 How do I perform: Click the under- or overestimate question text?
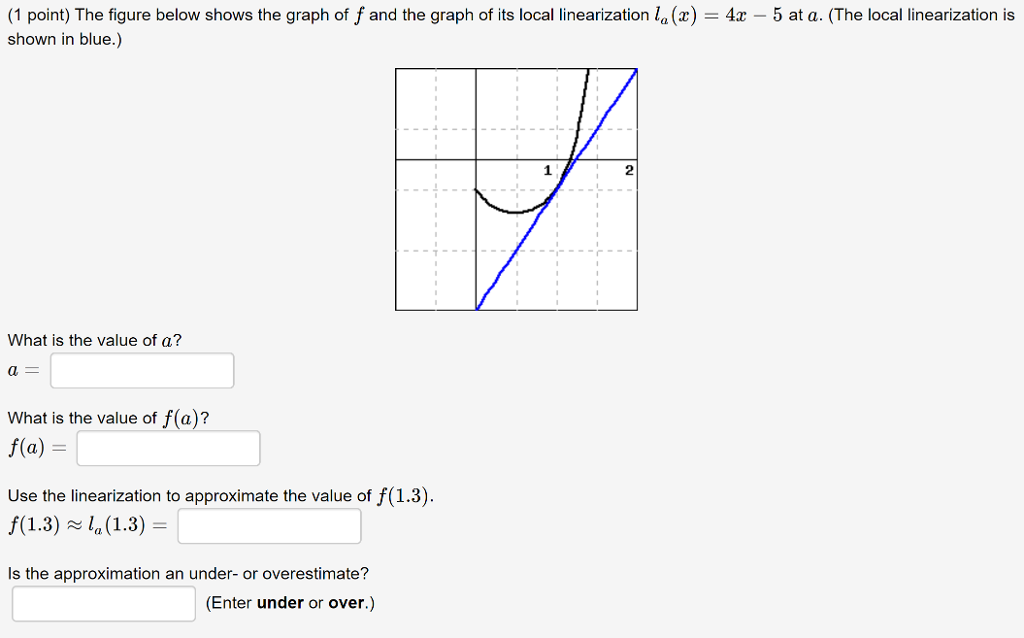(x=187, y=573)
